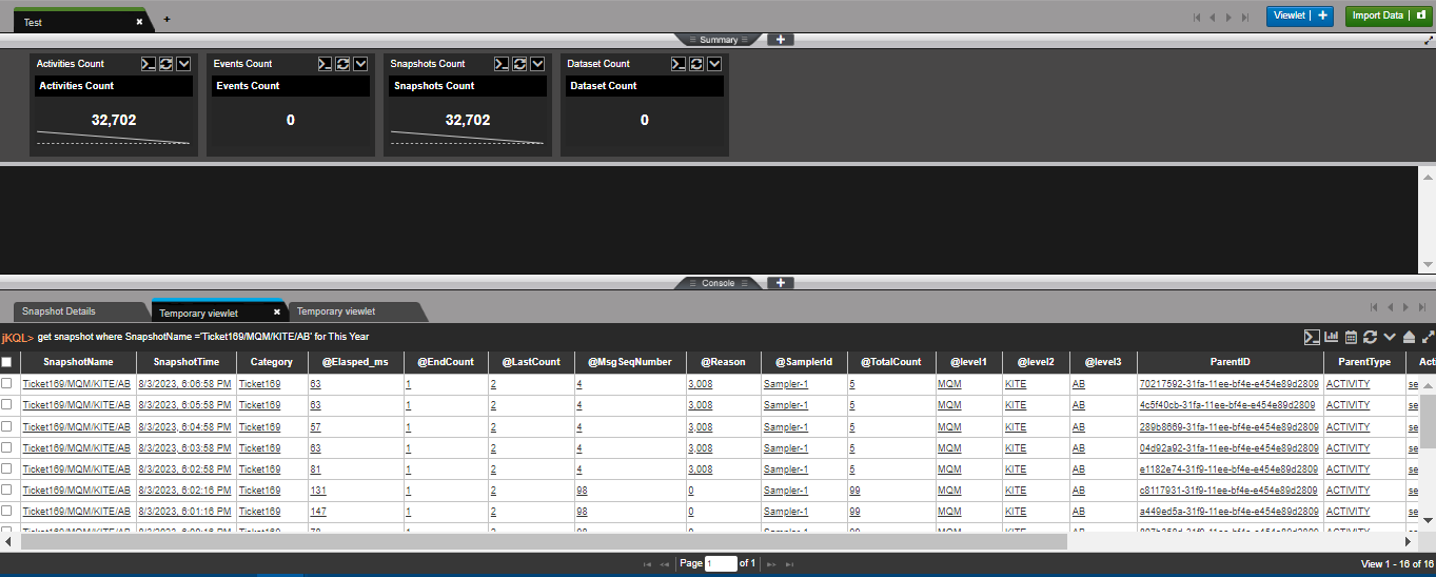Open jKQL console icon in results toolbar
1437x577 pixels.
[x=1311, y=337]
